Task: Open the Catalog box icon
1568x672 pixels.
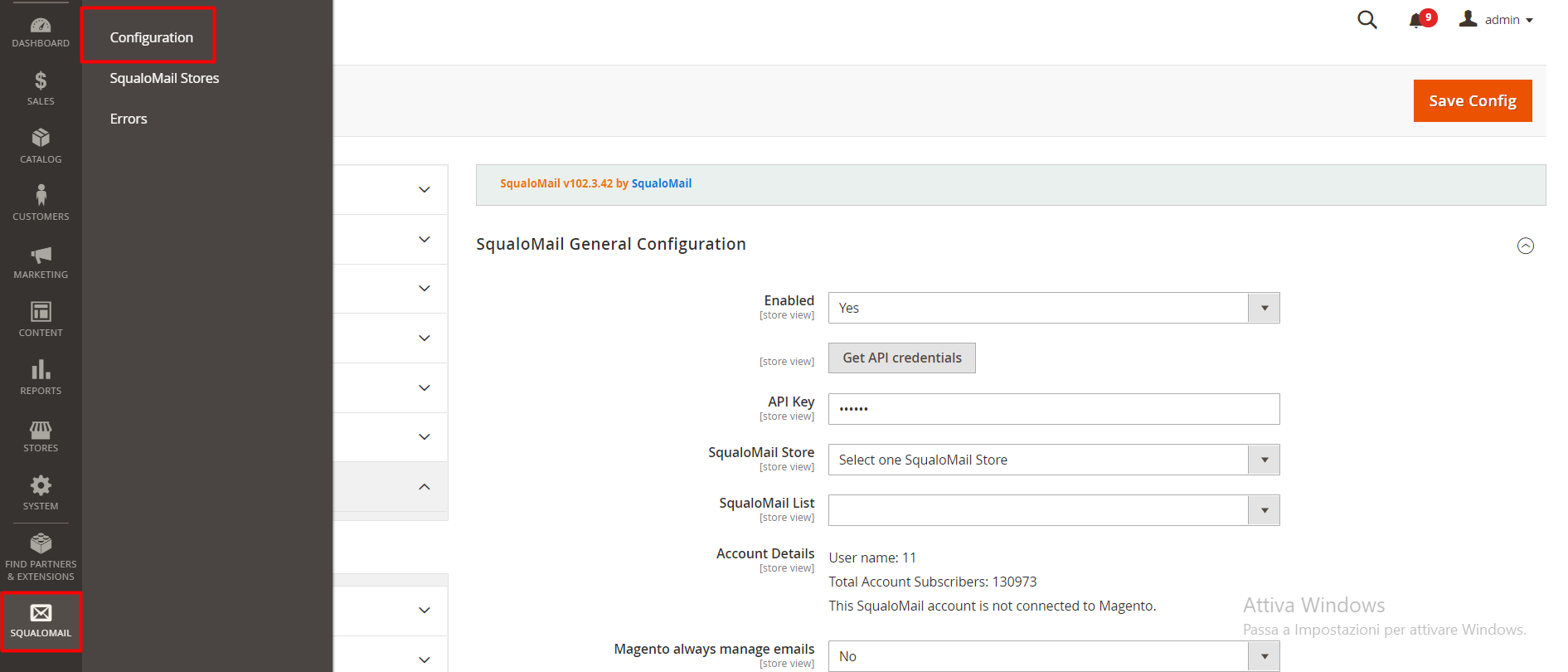Action: click(41, 139)
